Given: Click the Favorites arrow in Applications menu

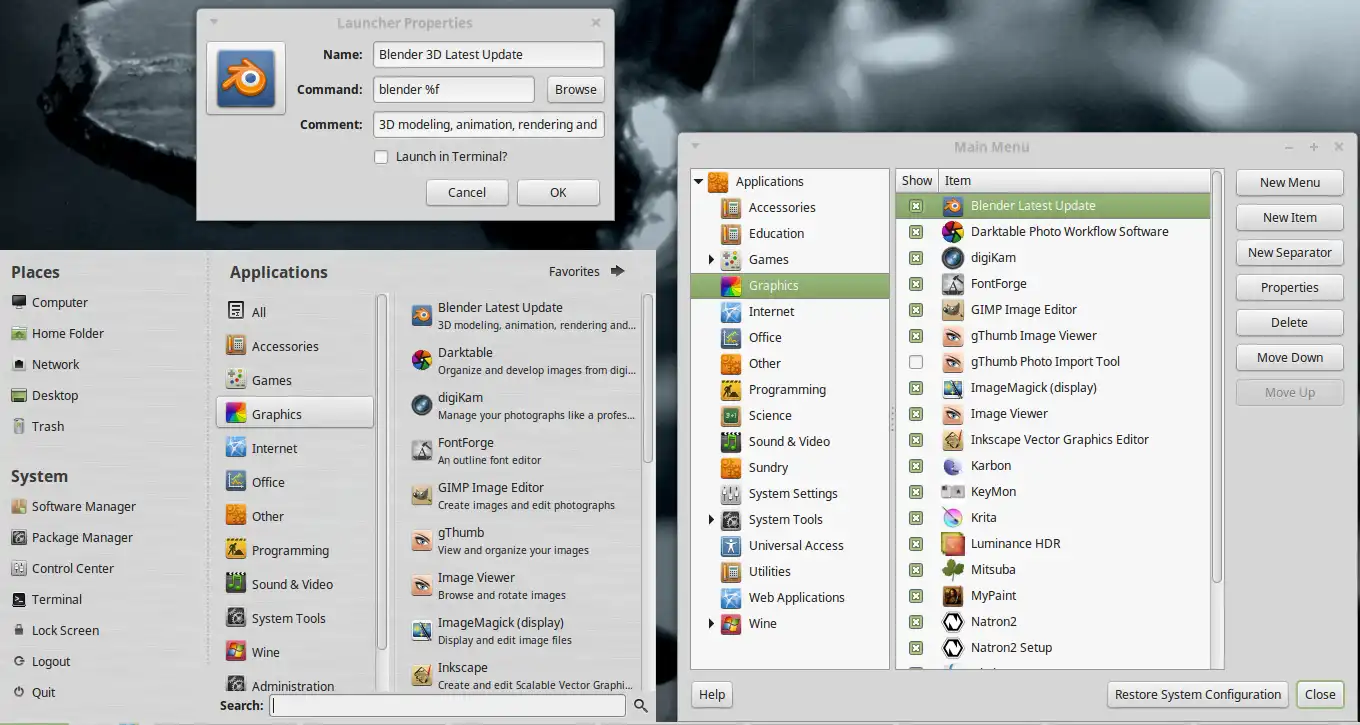Looking at the screenshot, I should (617, 271).
